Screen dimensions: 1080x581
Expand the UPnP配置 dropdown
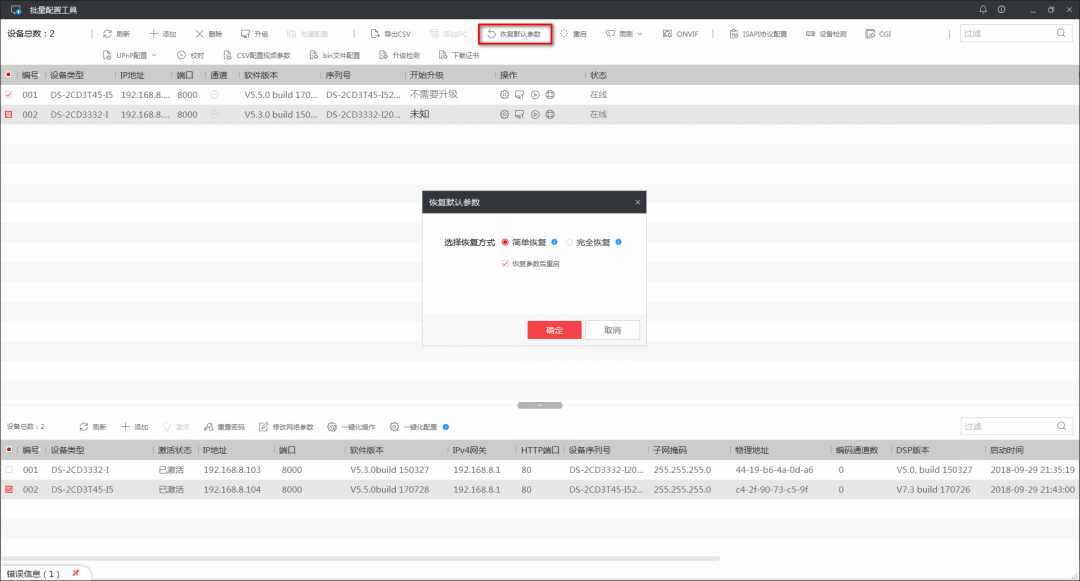tap(130, 55)
